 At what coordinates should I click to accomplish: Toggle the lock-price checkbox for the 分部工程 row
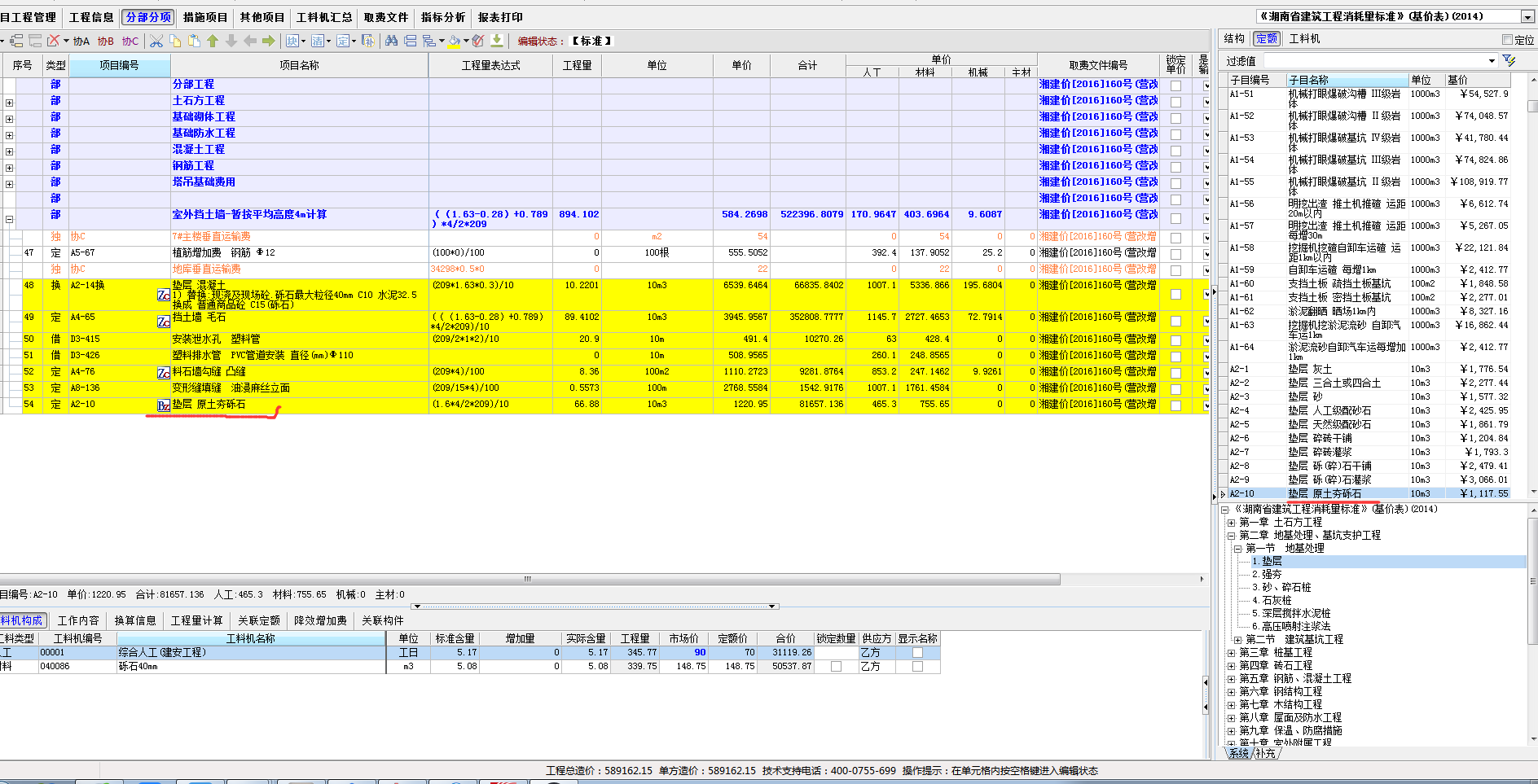tap(1175, 85)
